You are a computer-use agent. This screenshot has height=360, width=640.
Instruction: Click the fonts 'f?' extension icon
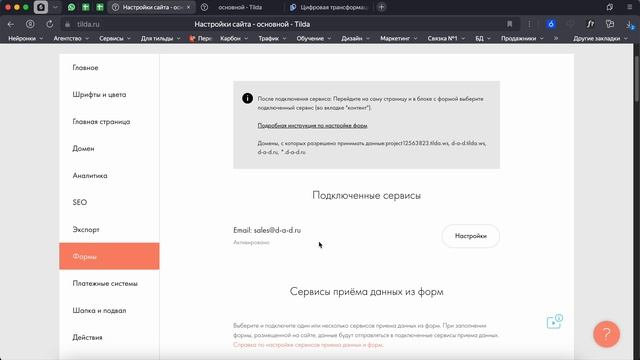(590, 24)
